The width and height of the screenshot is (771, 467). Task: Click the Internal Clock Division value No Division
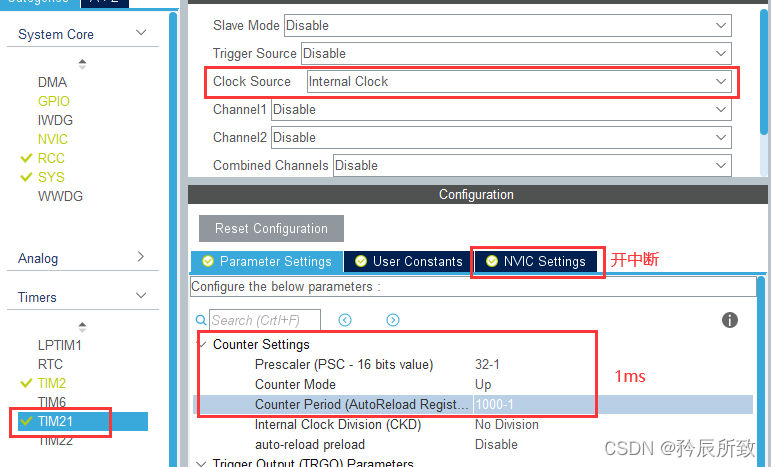[x=506, y=425]
